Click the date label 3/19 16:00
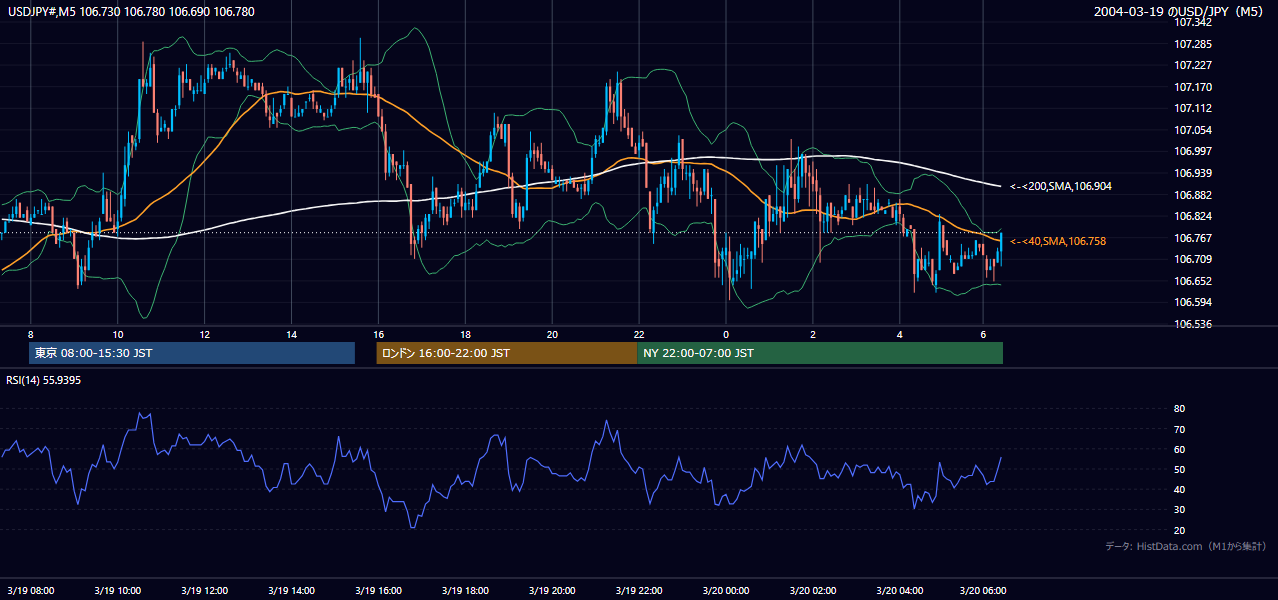 378,591
